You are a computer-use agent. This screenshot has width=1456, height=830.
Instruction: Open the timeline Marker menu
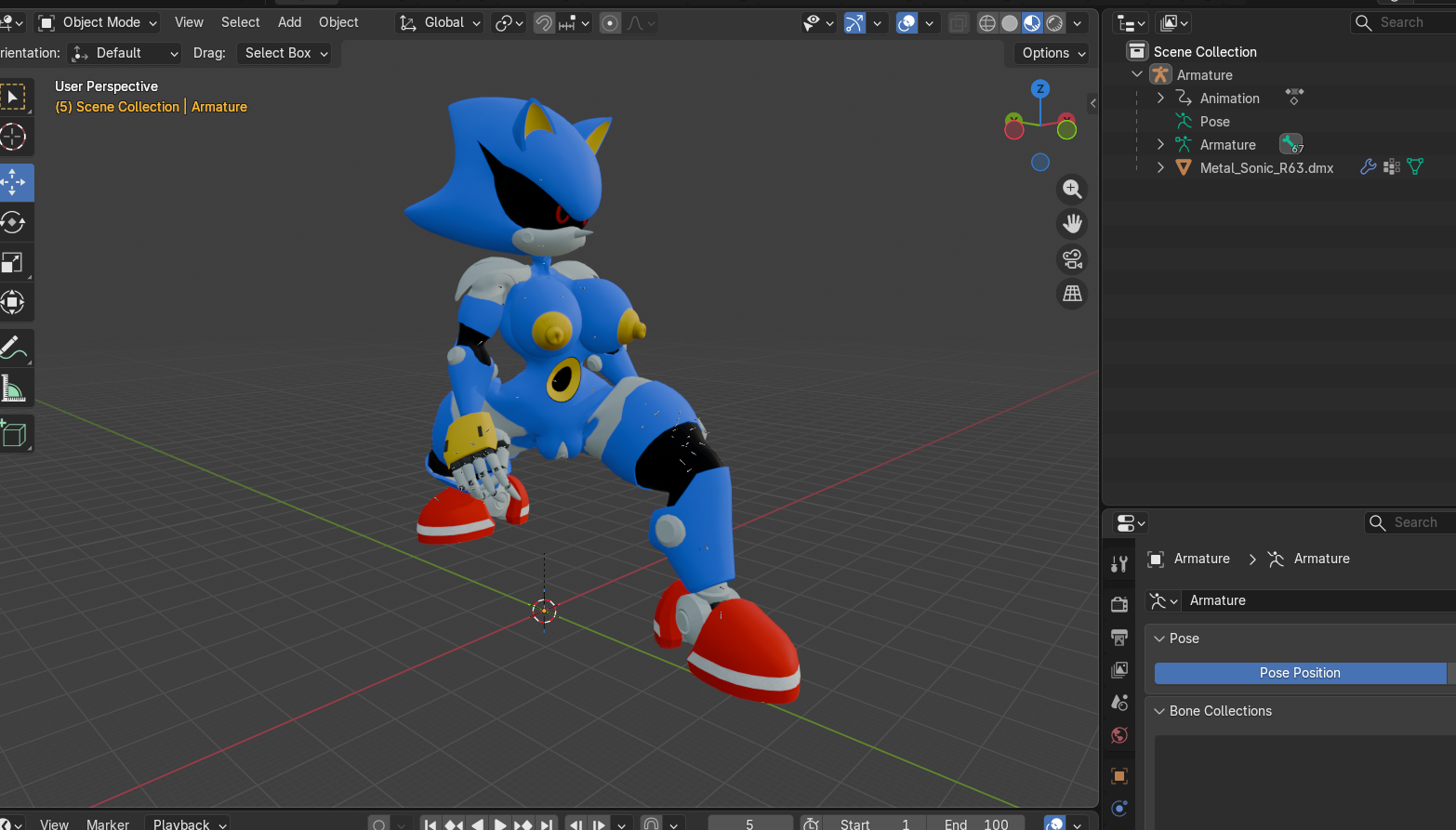[x=108, y=823]
